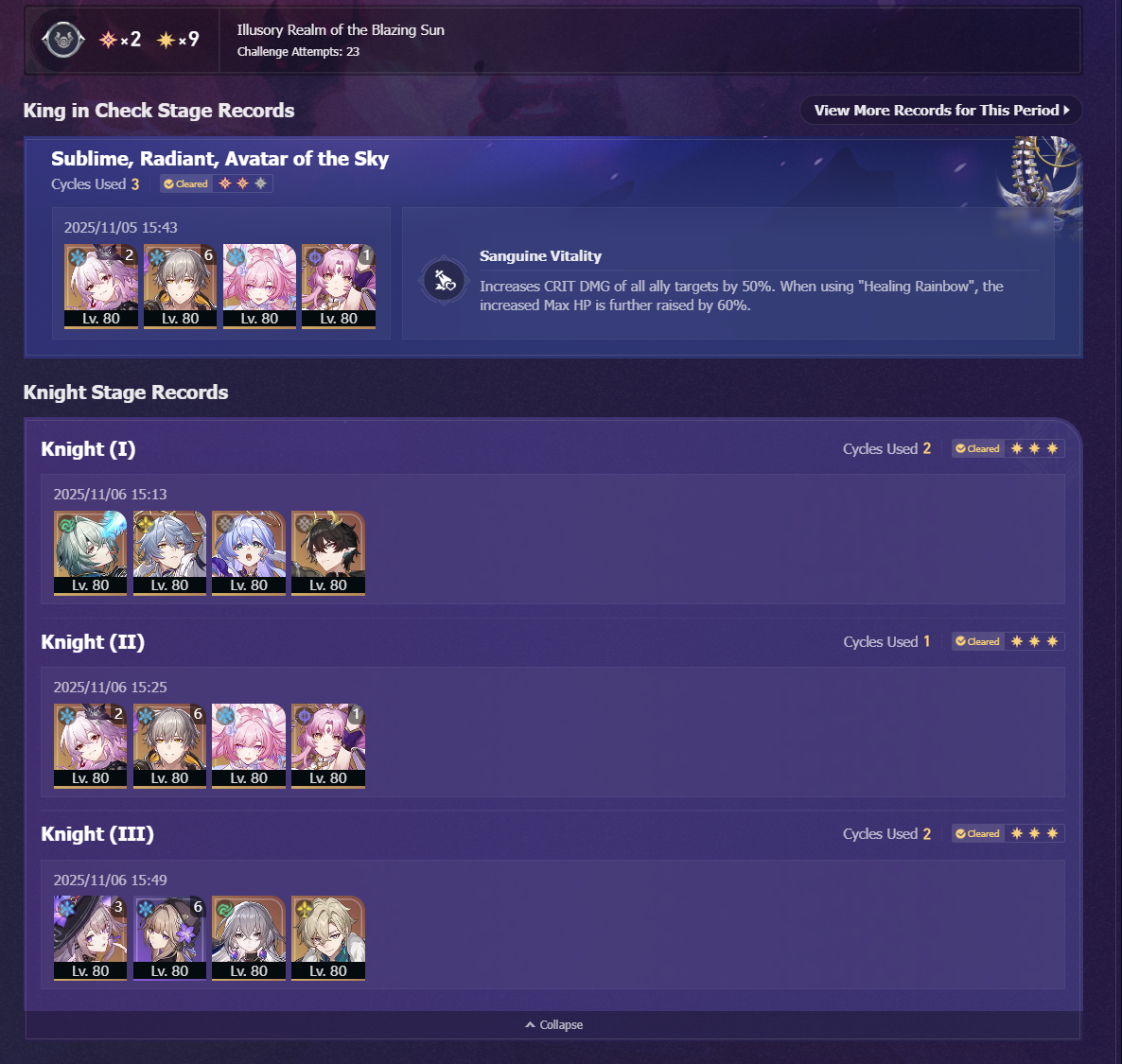The width and height of the screenshot is (1122, 1064).
Task: Click the green-haired first character in Knight (I)
Action: tap(90, 552)
